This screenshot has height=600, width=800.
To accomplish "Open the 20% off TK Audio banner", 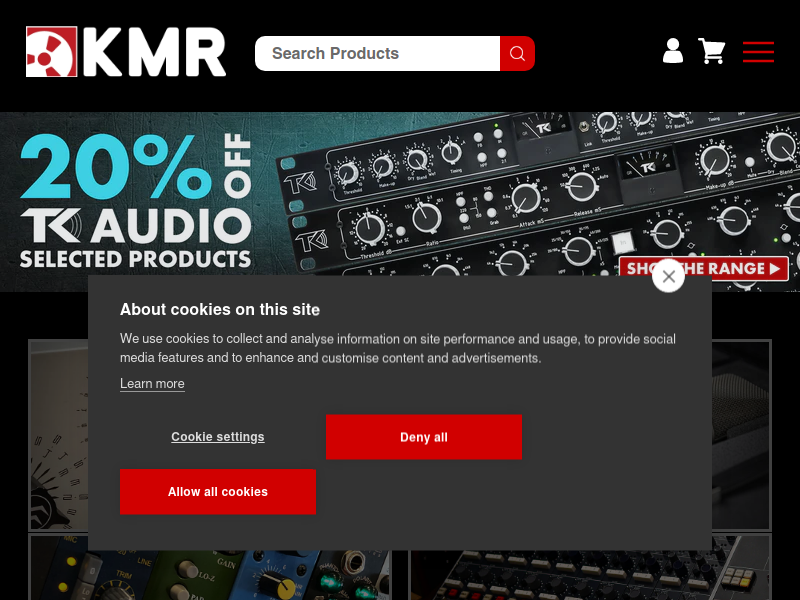I will click(x=400, y=202).
